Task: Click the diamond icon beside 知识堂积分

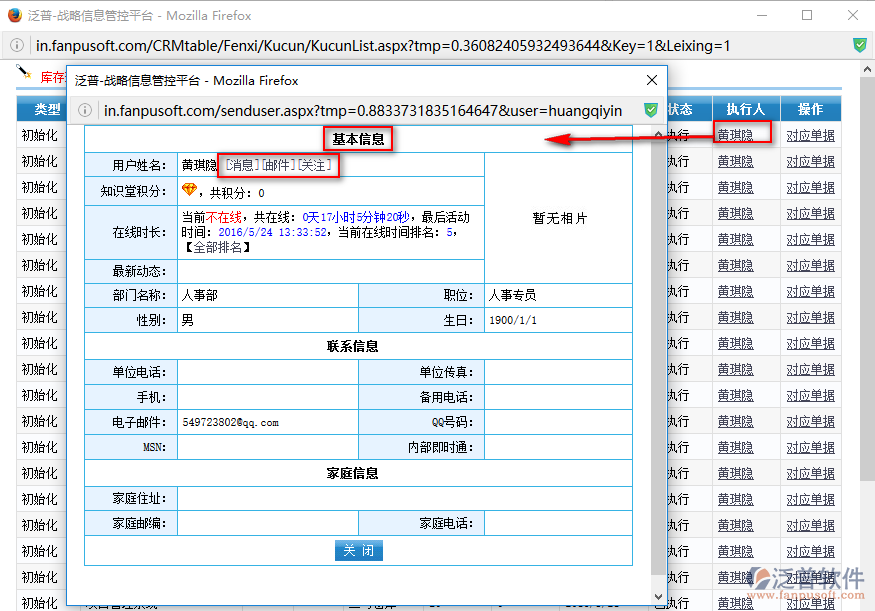Action: tap(189, 190)
